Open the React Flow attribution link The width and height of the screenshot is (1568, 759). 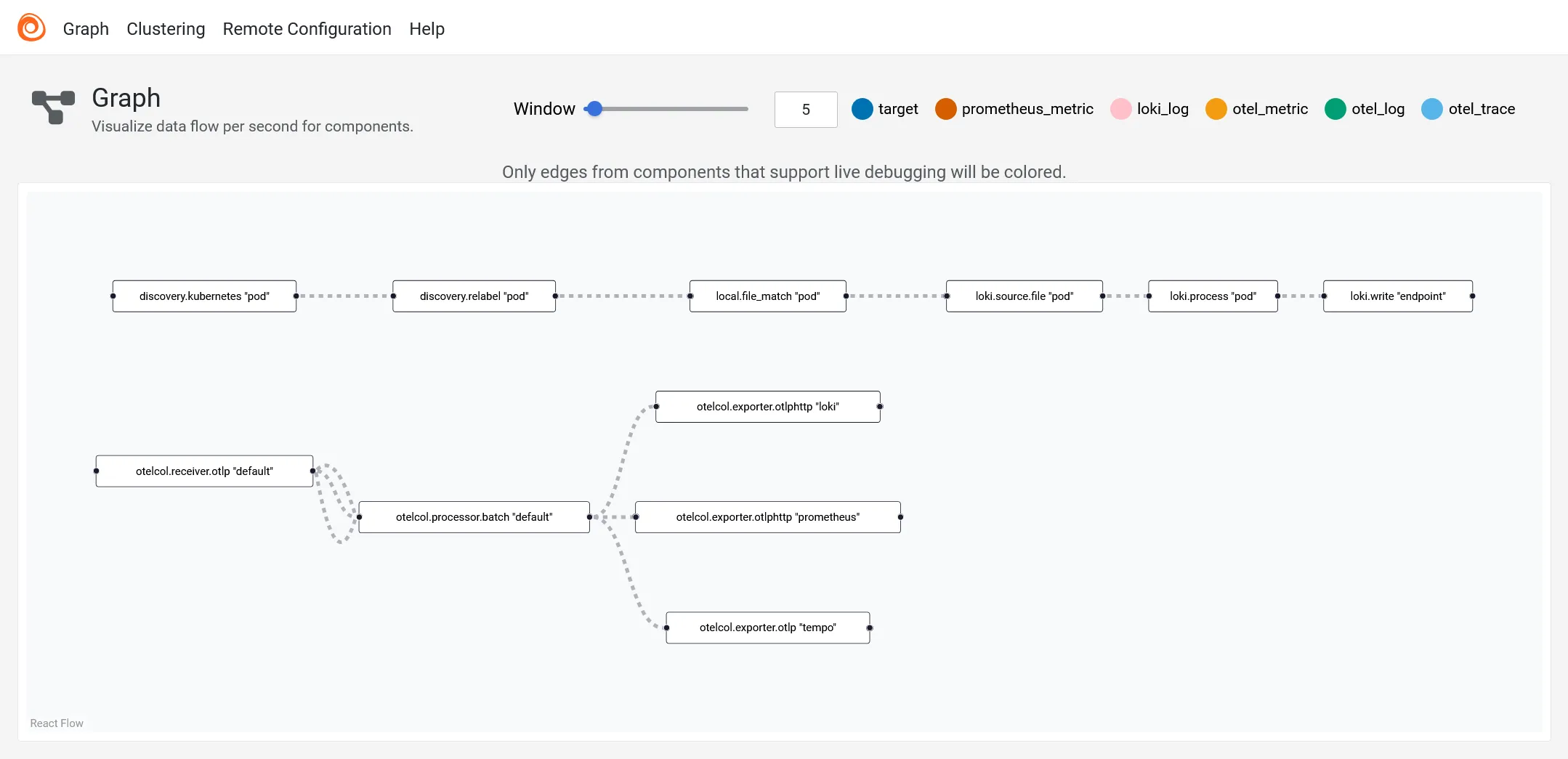pyautogui.click(x=57, y=723)
